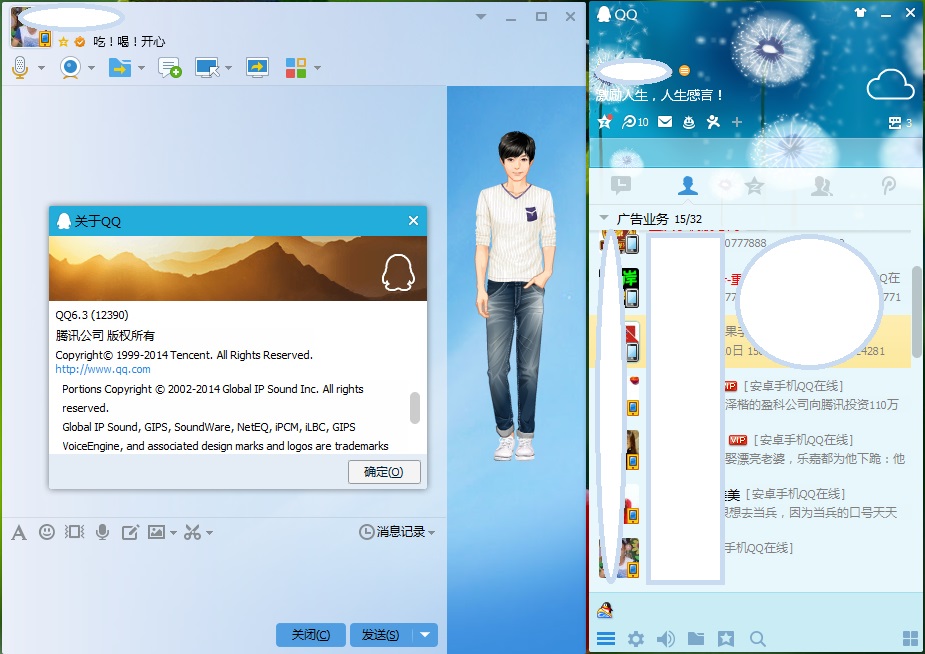Start a video call with webcam icon
The image size is (925, 654).
click(71, 67)
